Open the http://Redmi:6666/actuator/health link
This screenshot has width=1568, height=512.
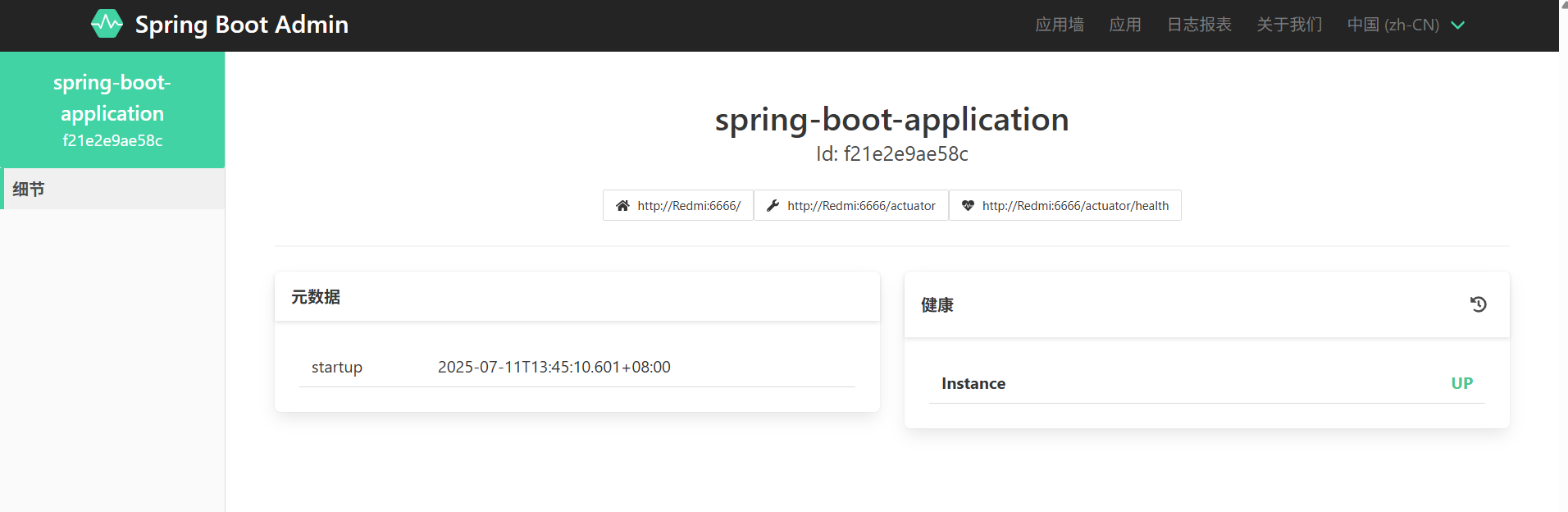click(x=1065, y=205)
